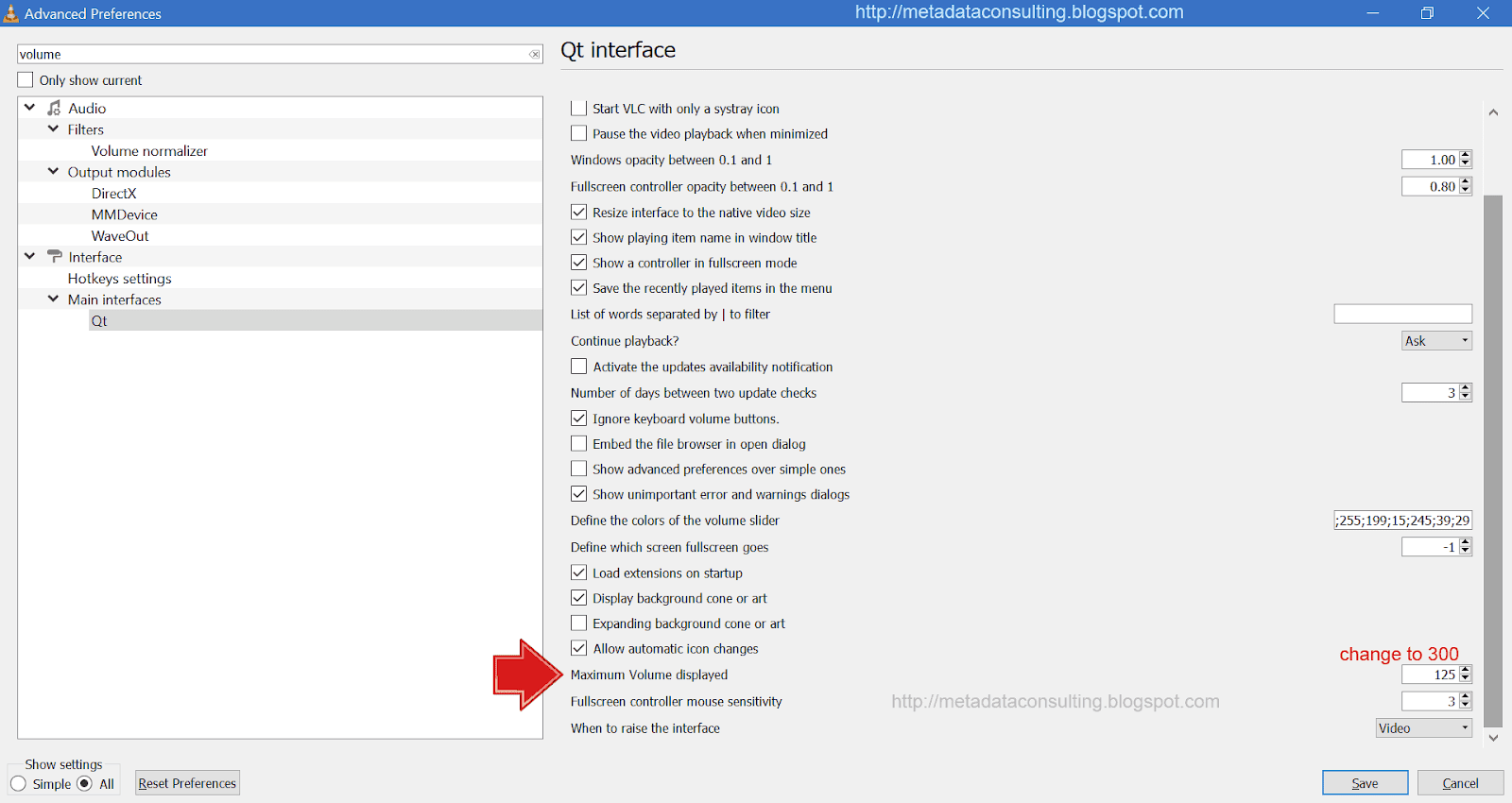Enable Embed the file browser option
This screenshot has width=1512, height=803.
[x=579, y=444]
